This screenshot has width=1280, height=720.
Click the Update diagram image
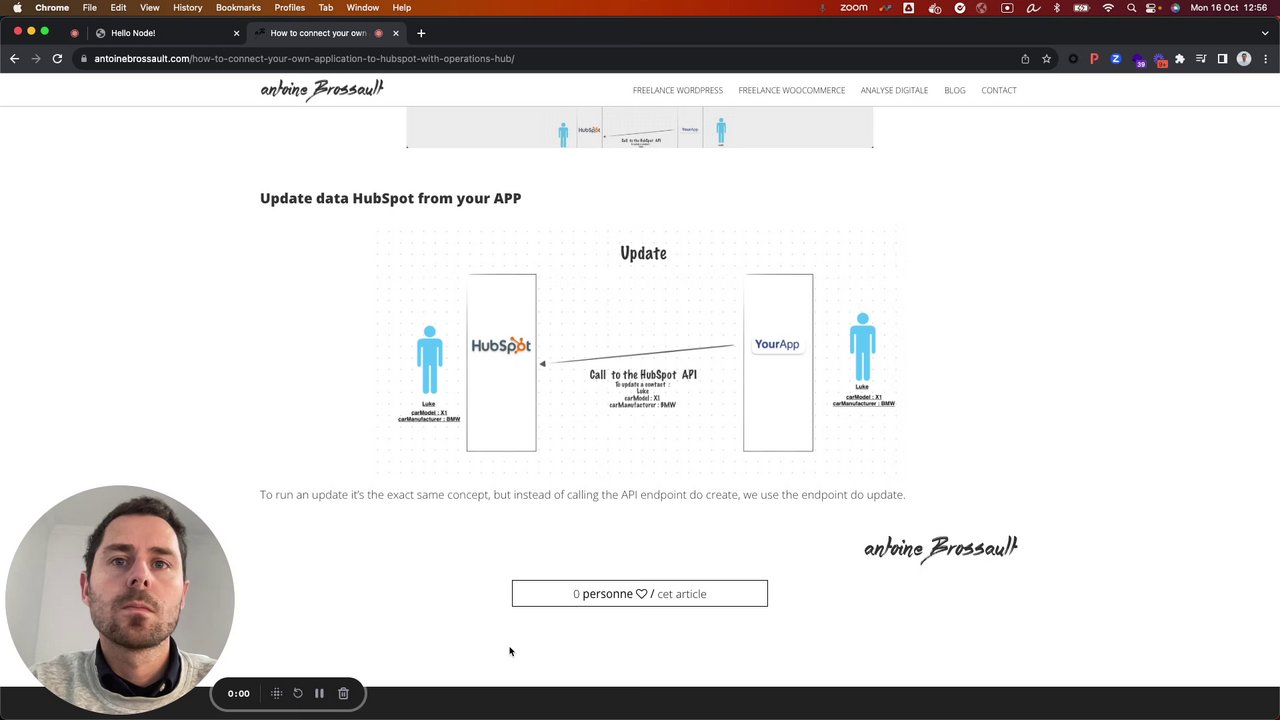click(x=638, y=351)
